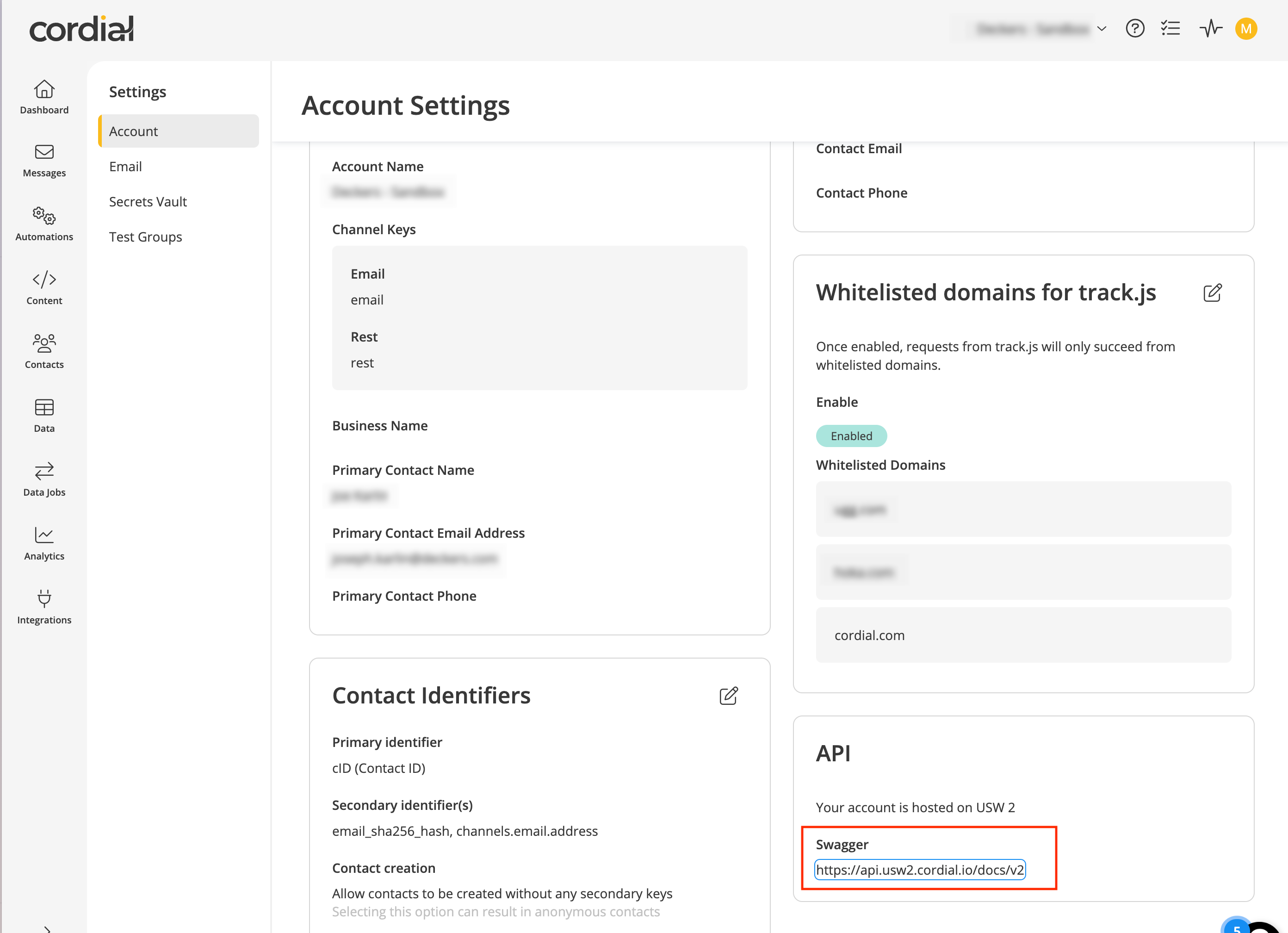Click the Primary Contact Phone label
This screenshot has width=1288, height=933.
click(x=404, y=596)
